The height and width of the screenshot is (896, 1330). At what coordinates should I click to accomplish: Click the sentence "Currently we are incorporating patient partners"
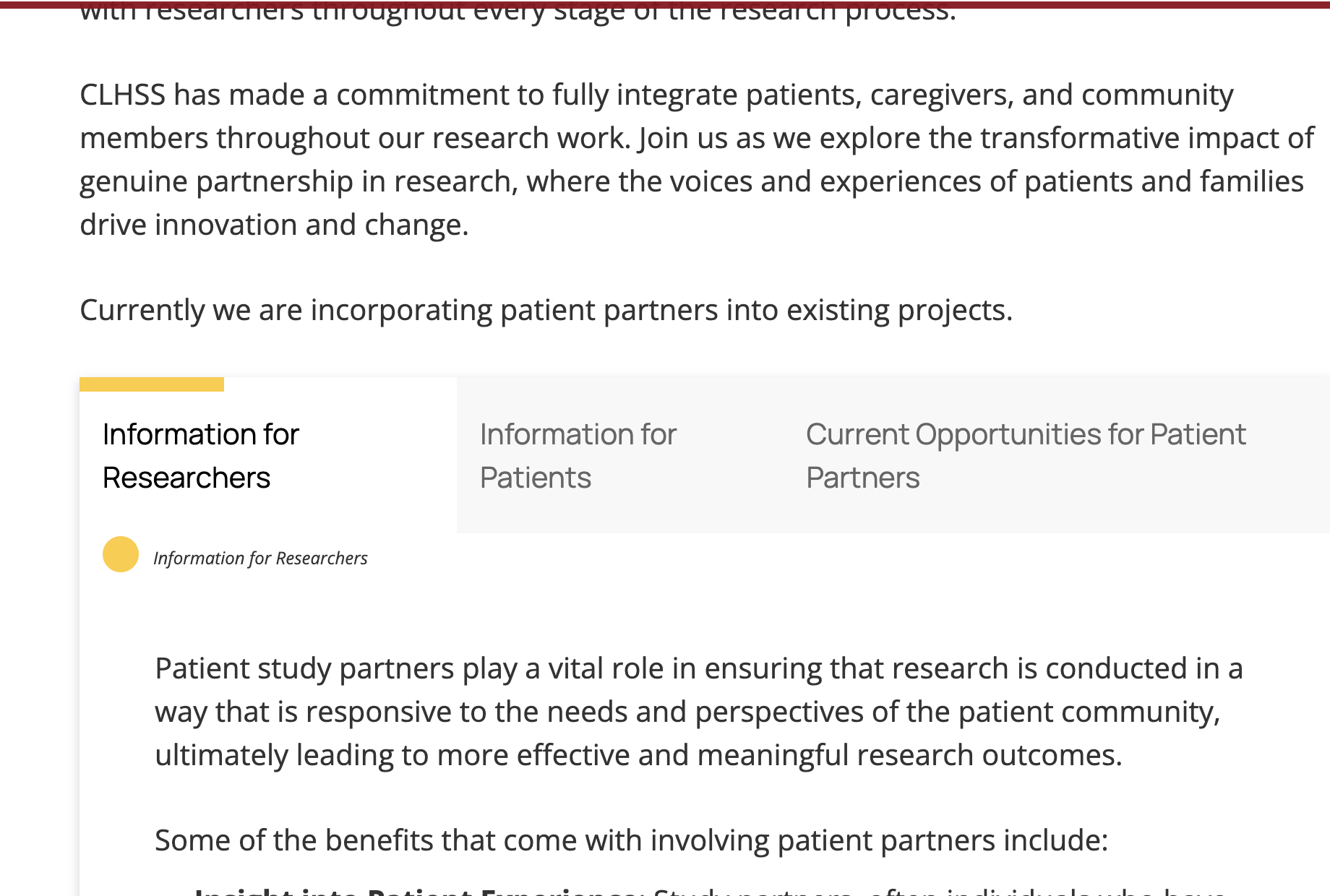point(546,311)
